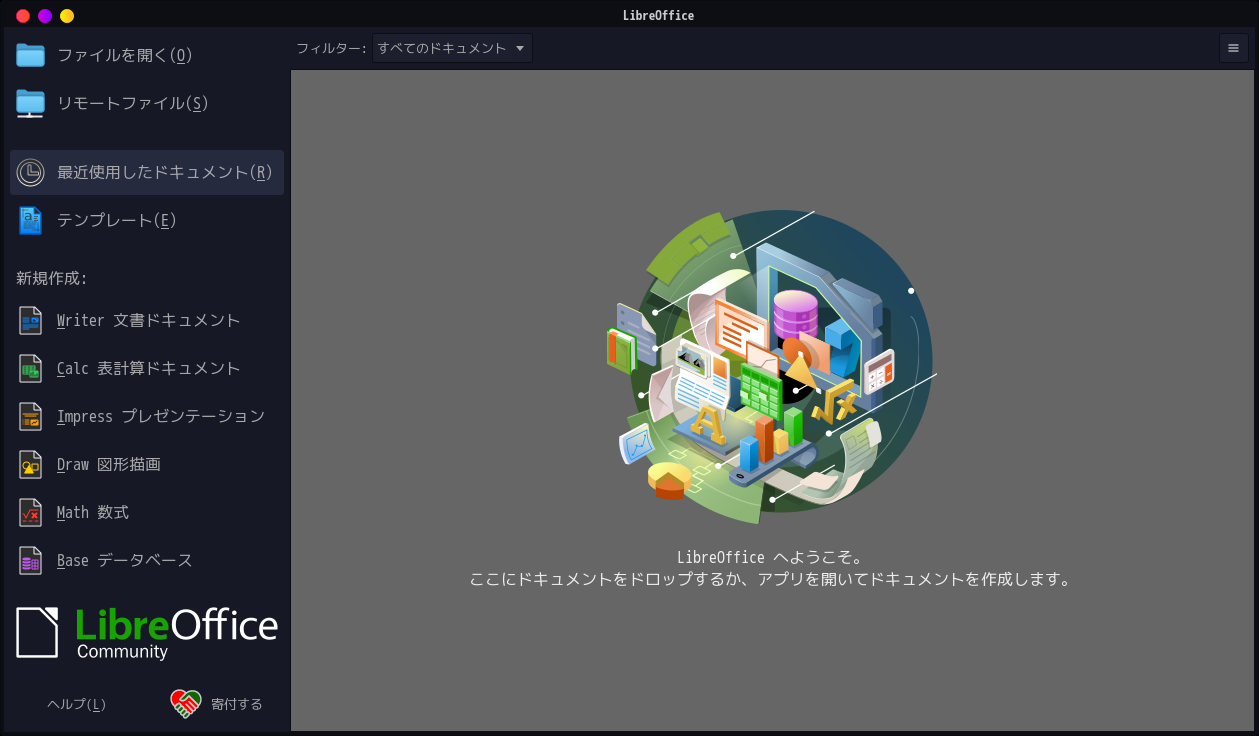This screenshot has height=736, width=1259.
Task: Click the LibreOffice Community logo
Action: [147, 633]
